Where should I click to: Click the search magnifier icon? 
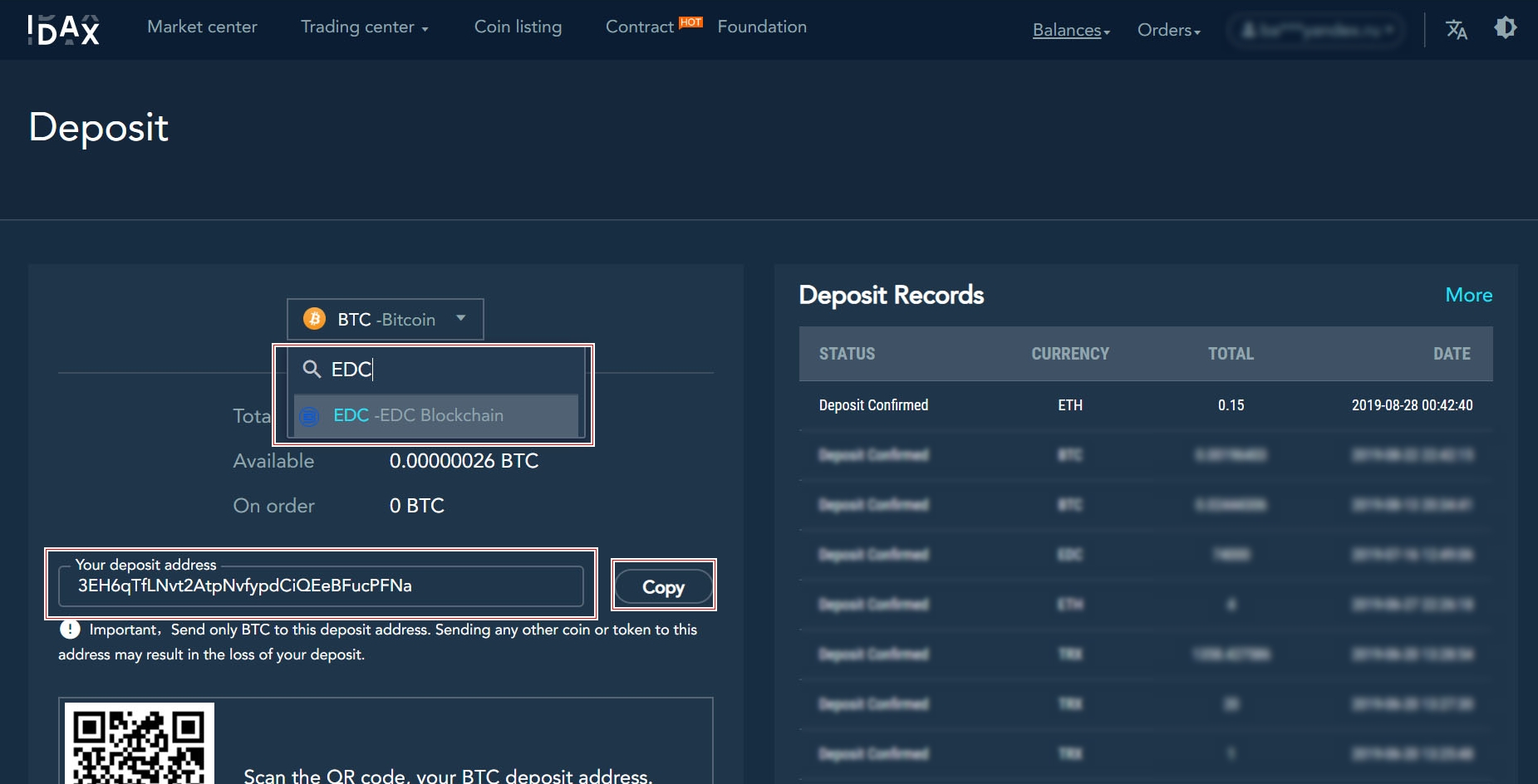(312, 369)
